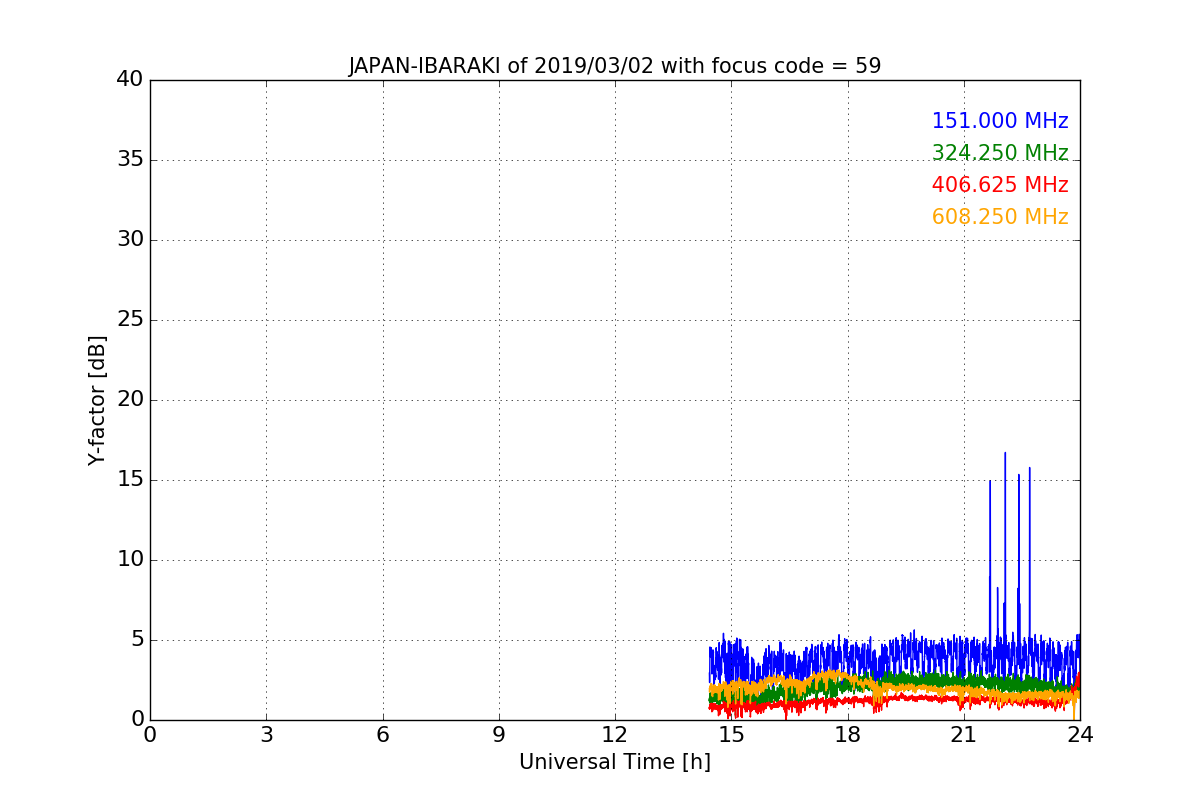Select the 406.625 MHz legend label
1200x800 pixels.
click(1000, 186)
